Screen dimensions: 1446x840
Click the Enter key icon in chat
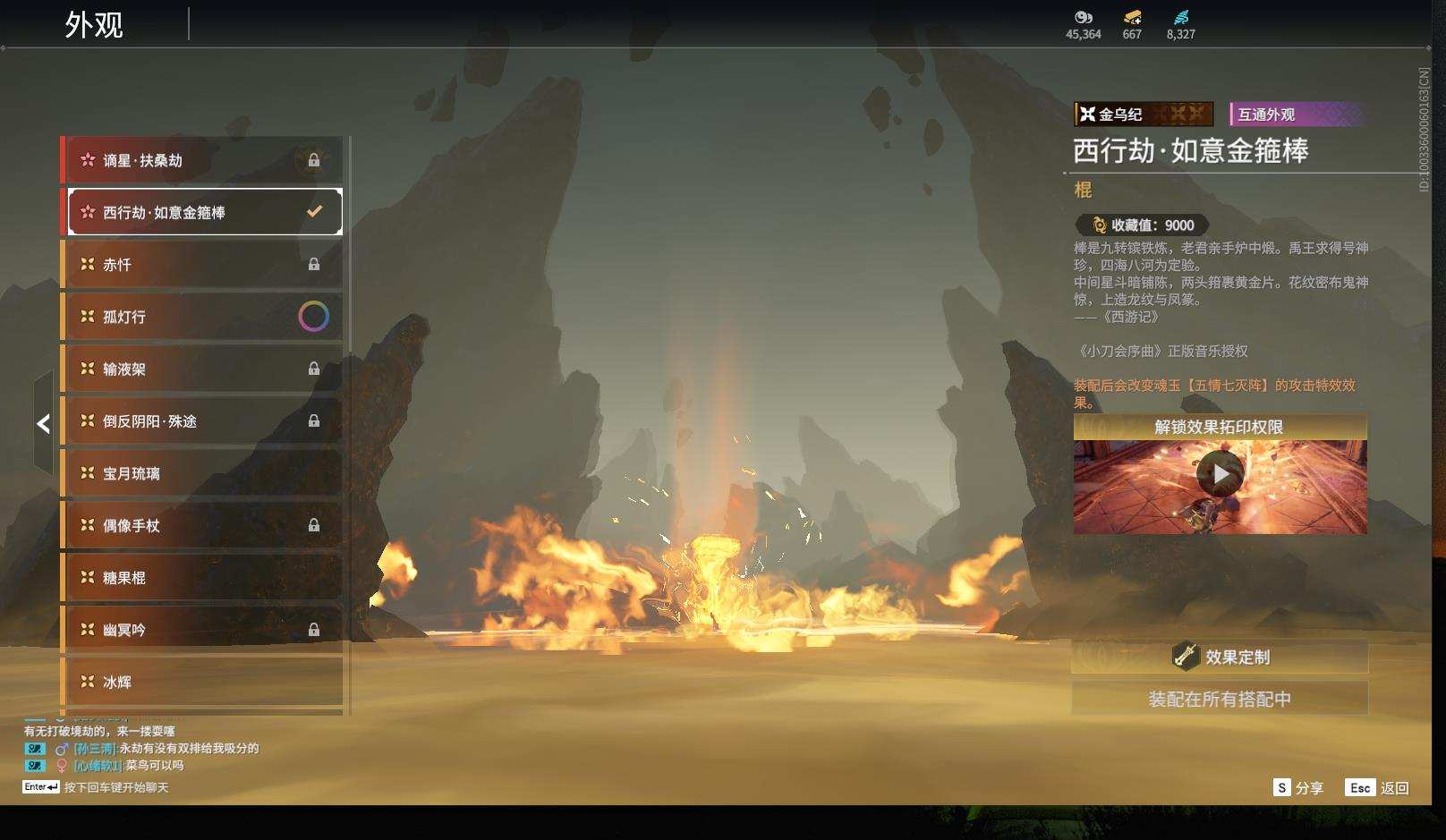(x=41, y=787)
